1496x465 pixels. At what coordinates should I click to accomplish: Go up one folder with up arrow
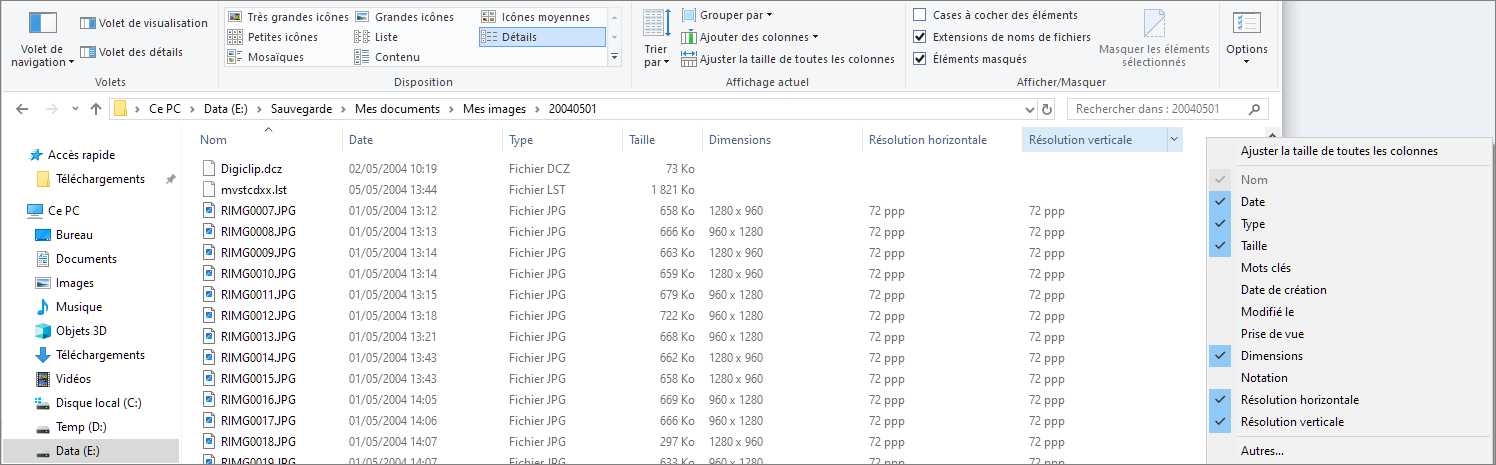[96, 109]
